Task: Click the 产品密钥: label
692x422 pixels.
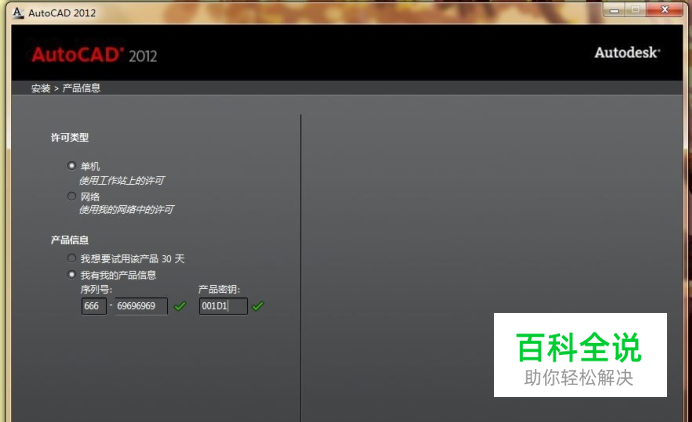Action: tap(219, 290)
